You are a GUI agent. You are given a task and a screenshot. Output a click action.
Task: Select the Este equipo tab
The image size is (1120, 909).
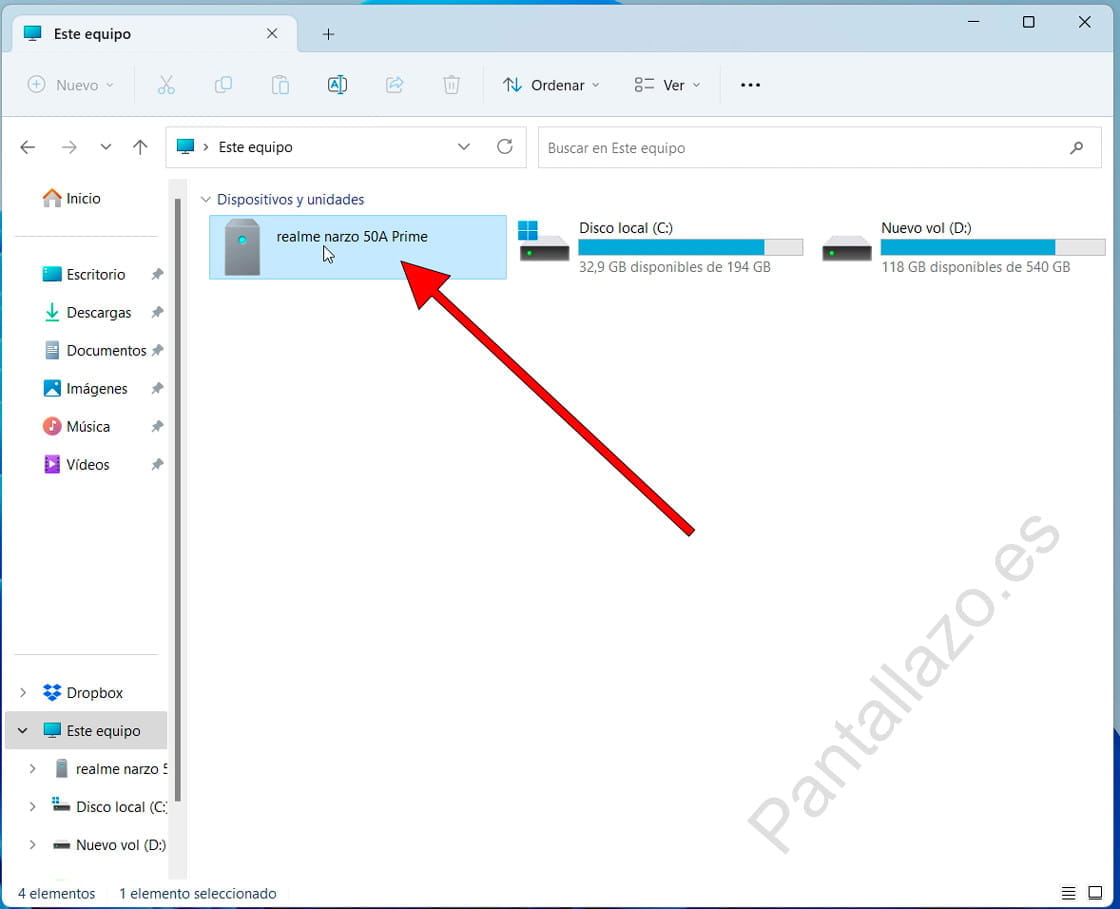tap(154, 34)
